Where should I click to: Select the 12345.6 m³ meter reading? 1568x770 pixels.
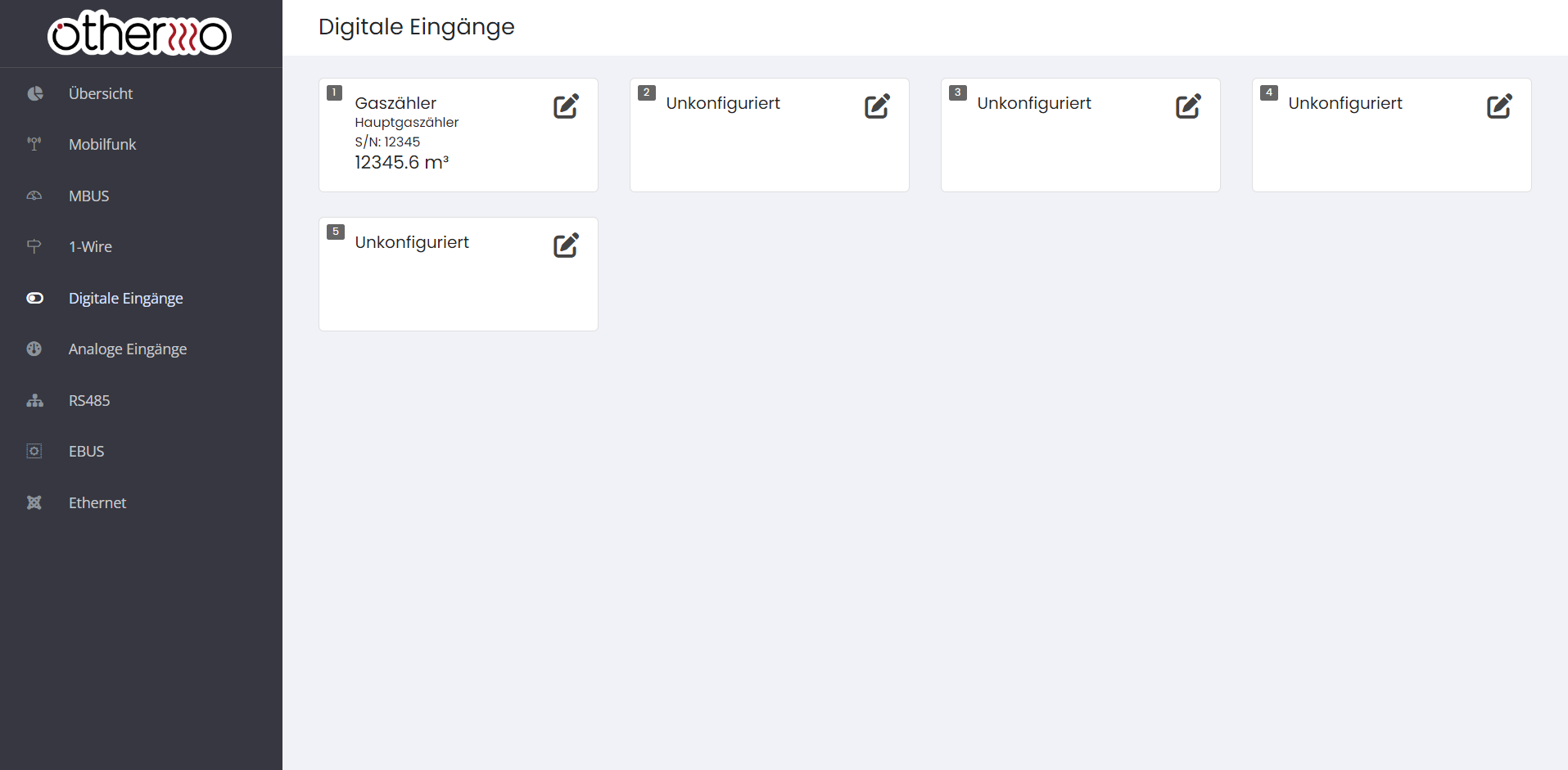click(401, 162)
